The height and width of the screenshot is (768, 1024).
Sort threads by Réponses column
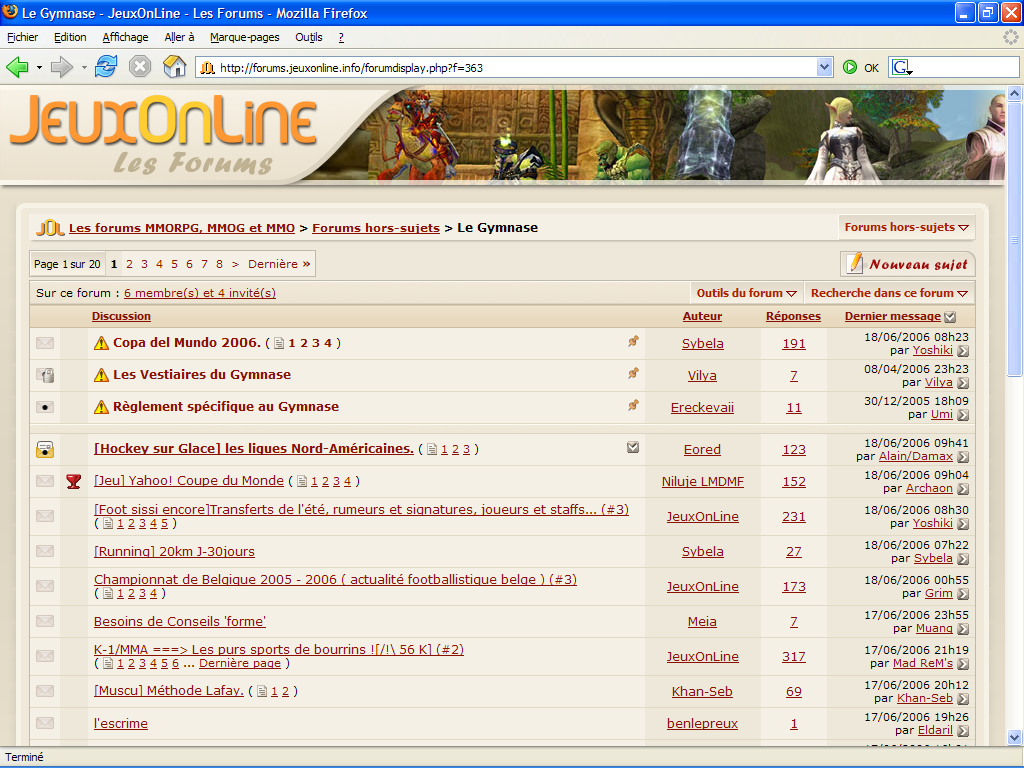pos(793,316)
